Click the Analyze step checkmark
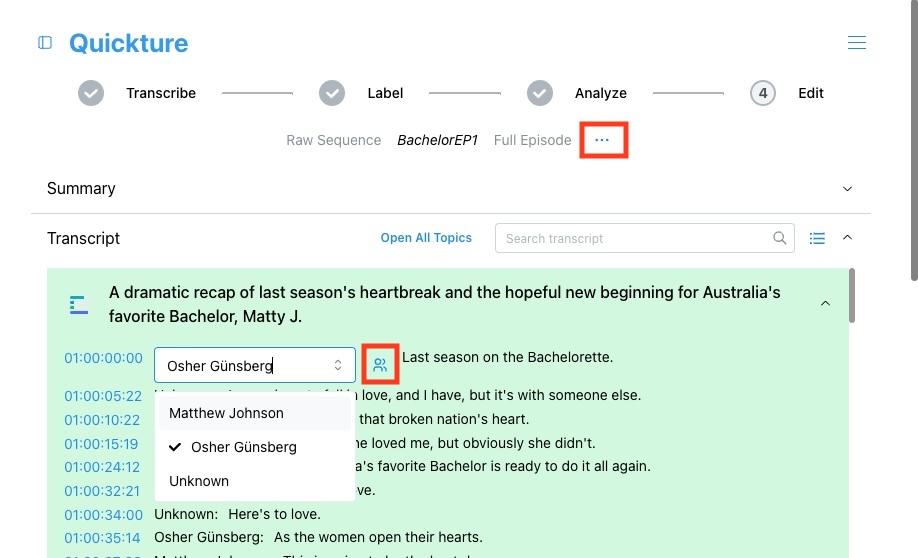The width and height of the screenshot is (918, 558). (x=540, y=93)
